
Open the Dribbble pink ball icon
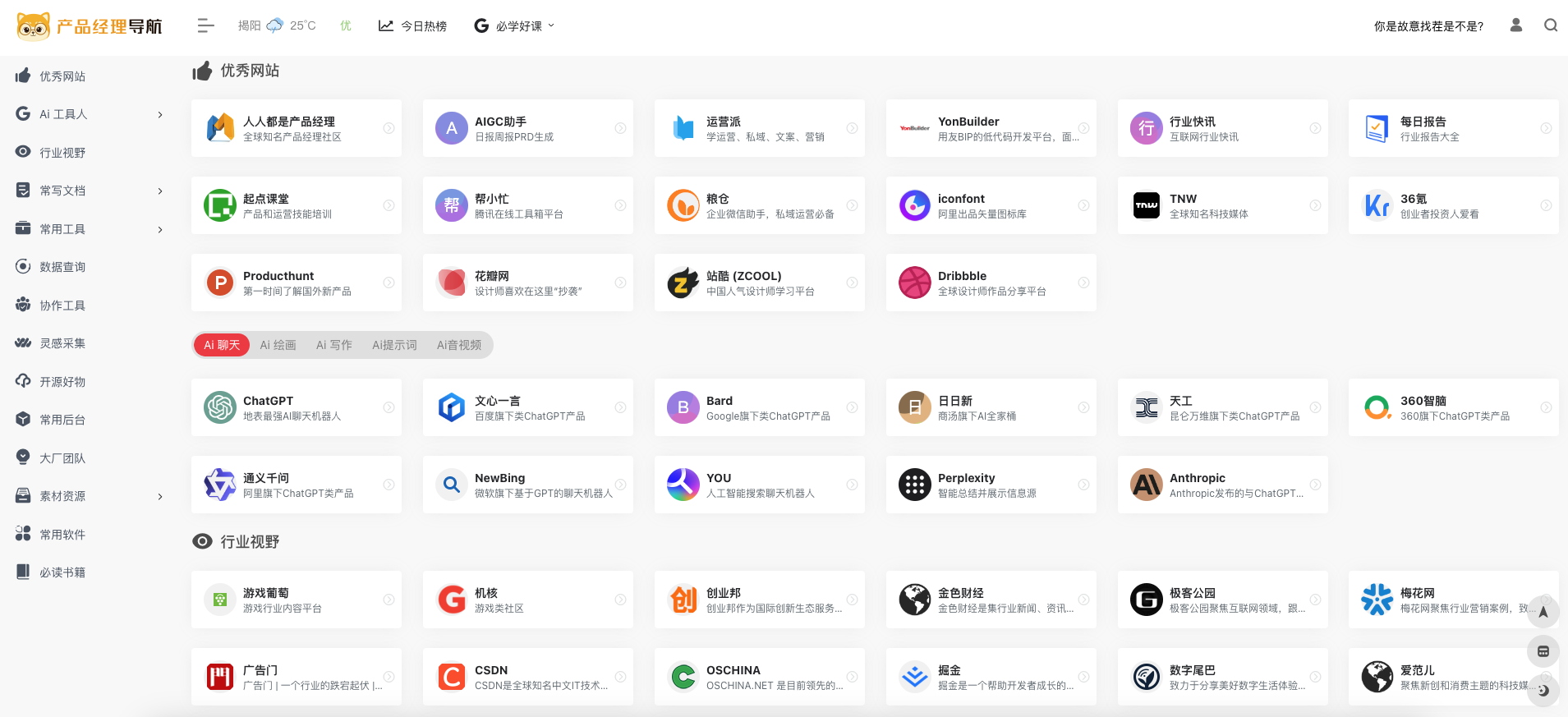[915, 283]
